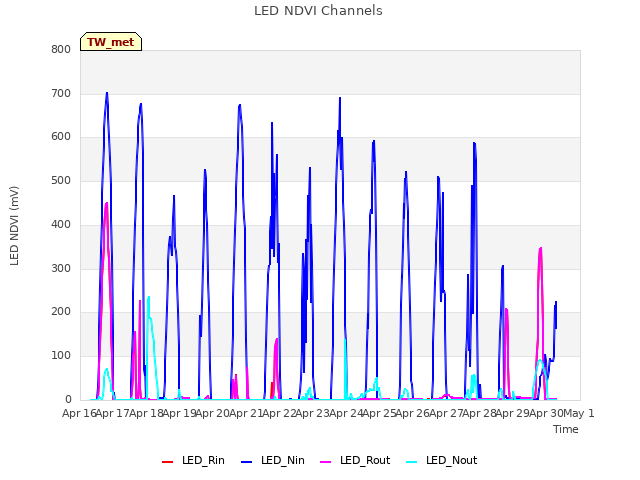Click the Apr 18 cyan LED_Nout peak
Image resolution: width=640 pixels, height=480 pixels.
pyautogui.click(x=149, y=297)
